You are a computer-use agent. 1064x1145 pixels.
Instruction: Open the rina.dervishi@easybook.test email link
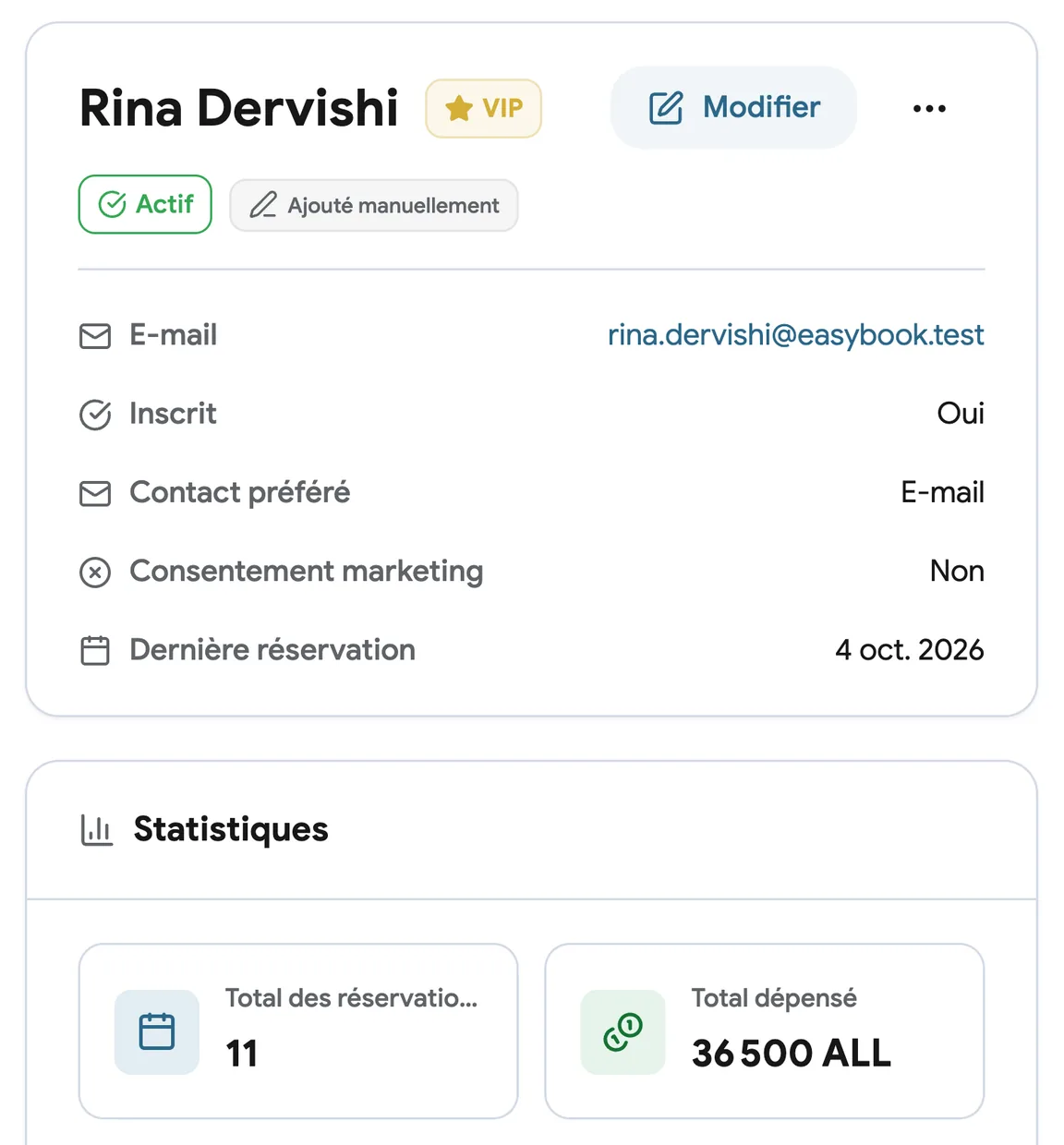click(x=795, y=334)
